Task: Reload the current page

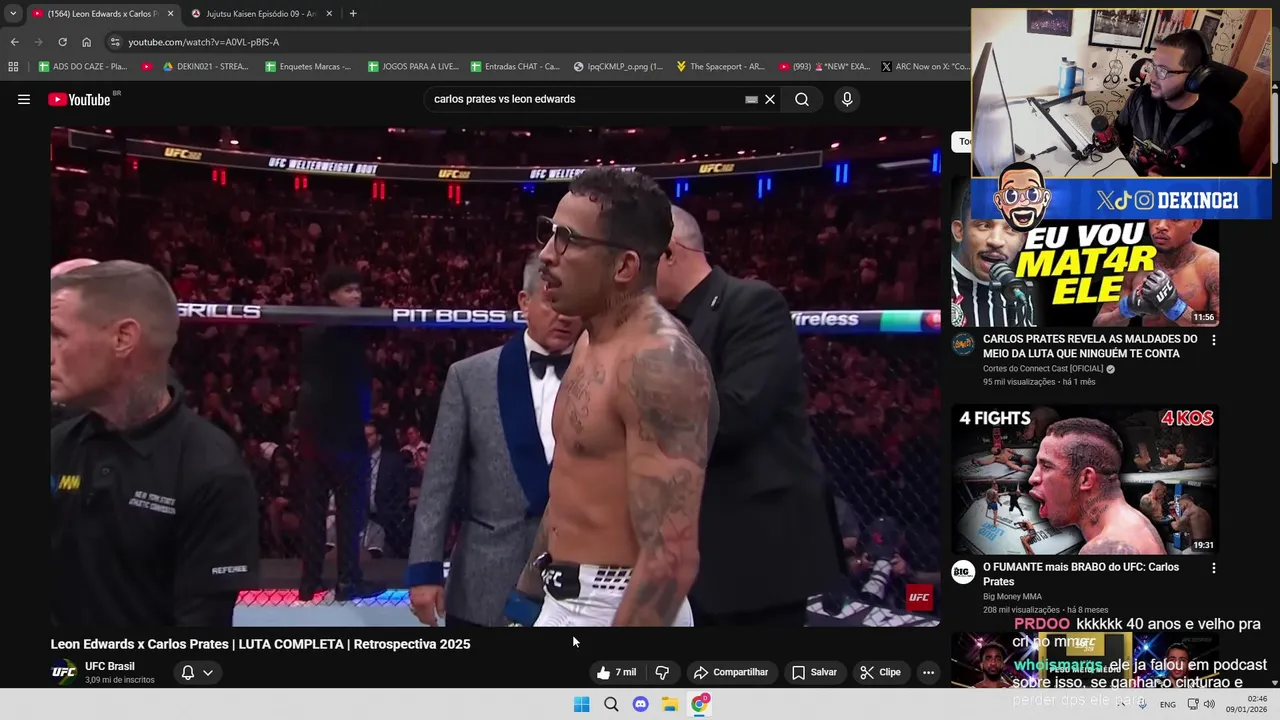Action: (62, 42)
